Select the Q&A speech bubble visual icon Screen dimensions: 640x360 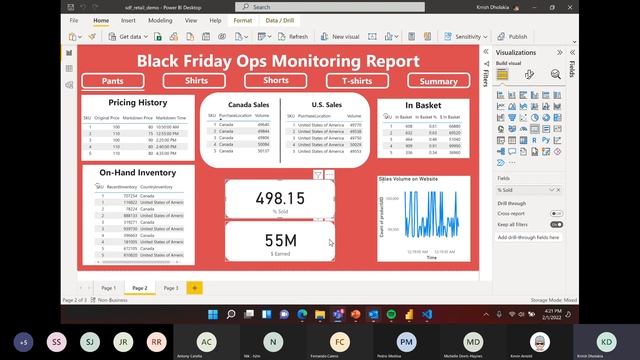[x=512, y=152]
